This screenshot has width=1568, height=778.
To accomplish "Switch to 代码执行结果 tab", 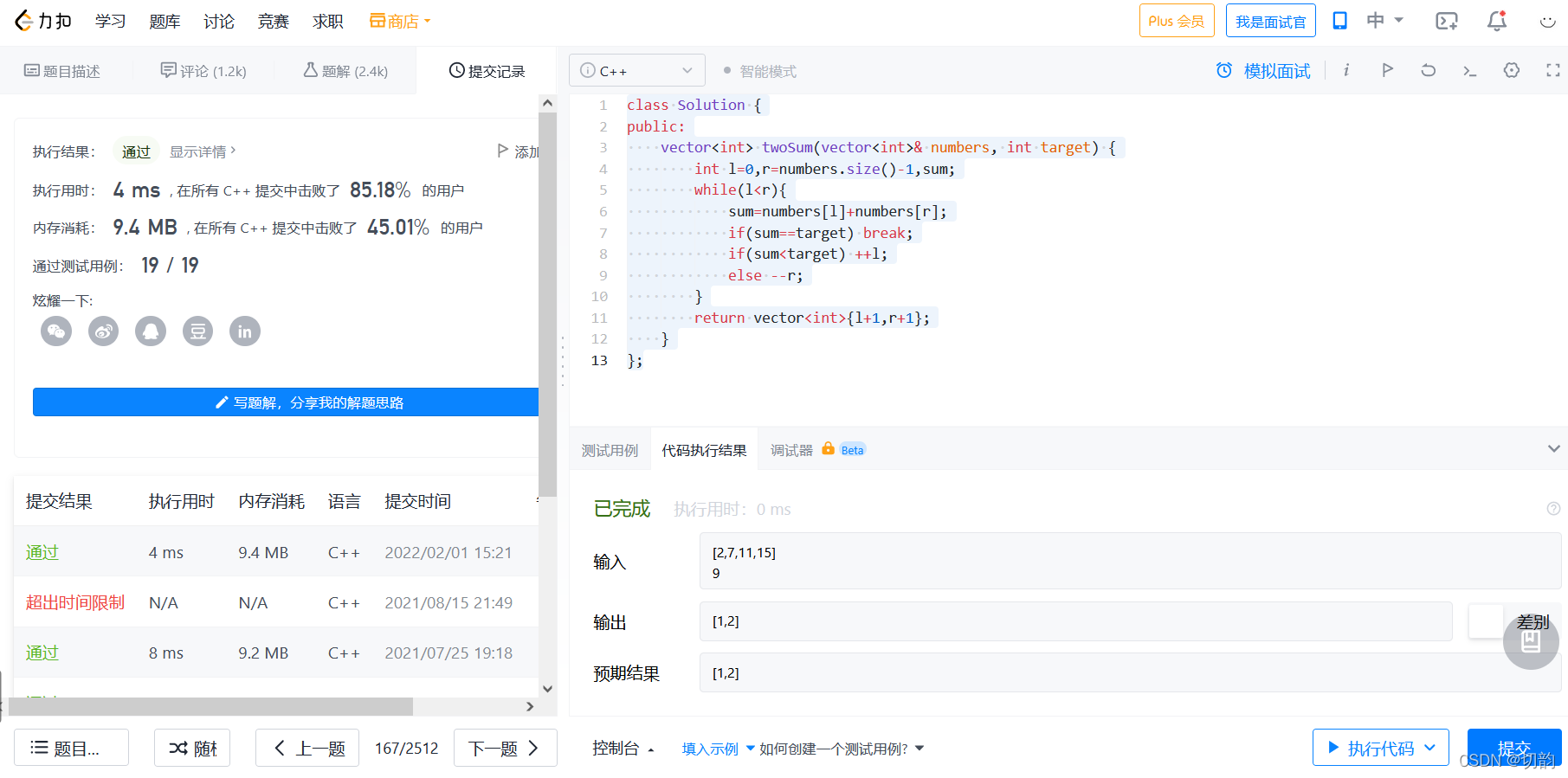I will point(704,450).
